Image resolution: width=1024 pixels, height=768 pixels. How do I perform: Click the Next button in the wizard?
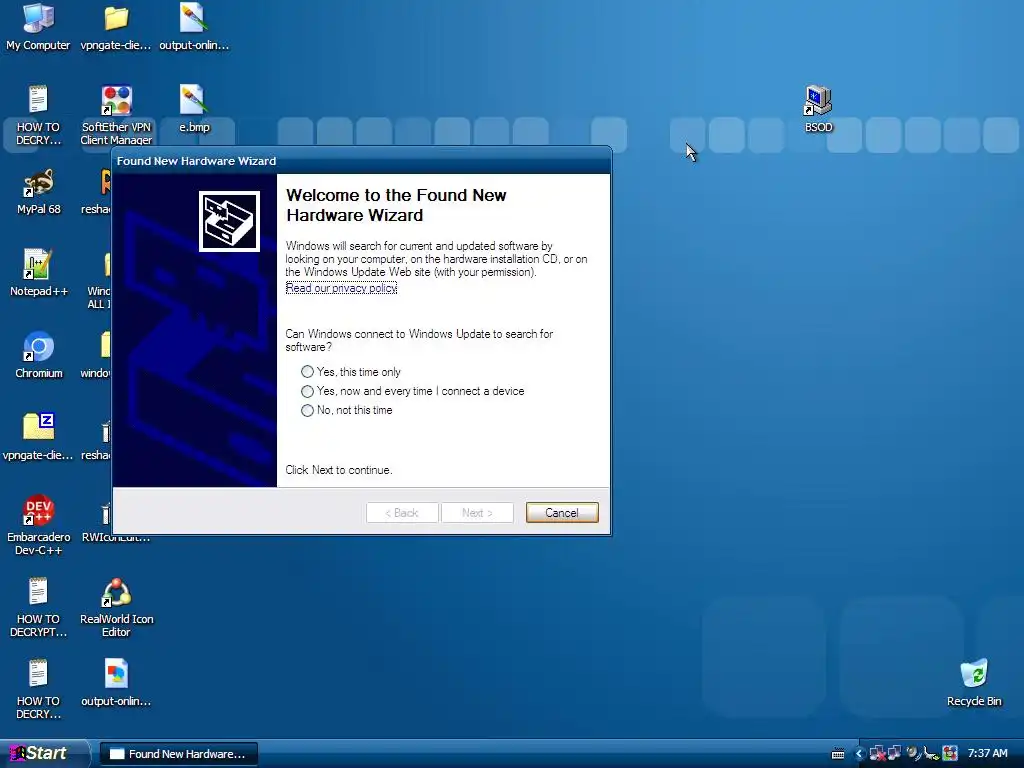477,513
